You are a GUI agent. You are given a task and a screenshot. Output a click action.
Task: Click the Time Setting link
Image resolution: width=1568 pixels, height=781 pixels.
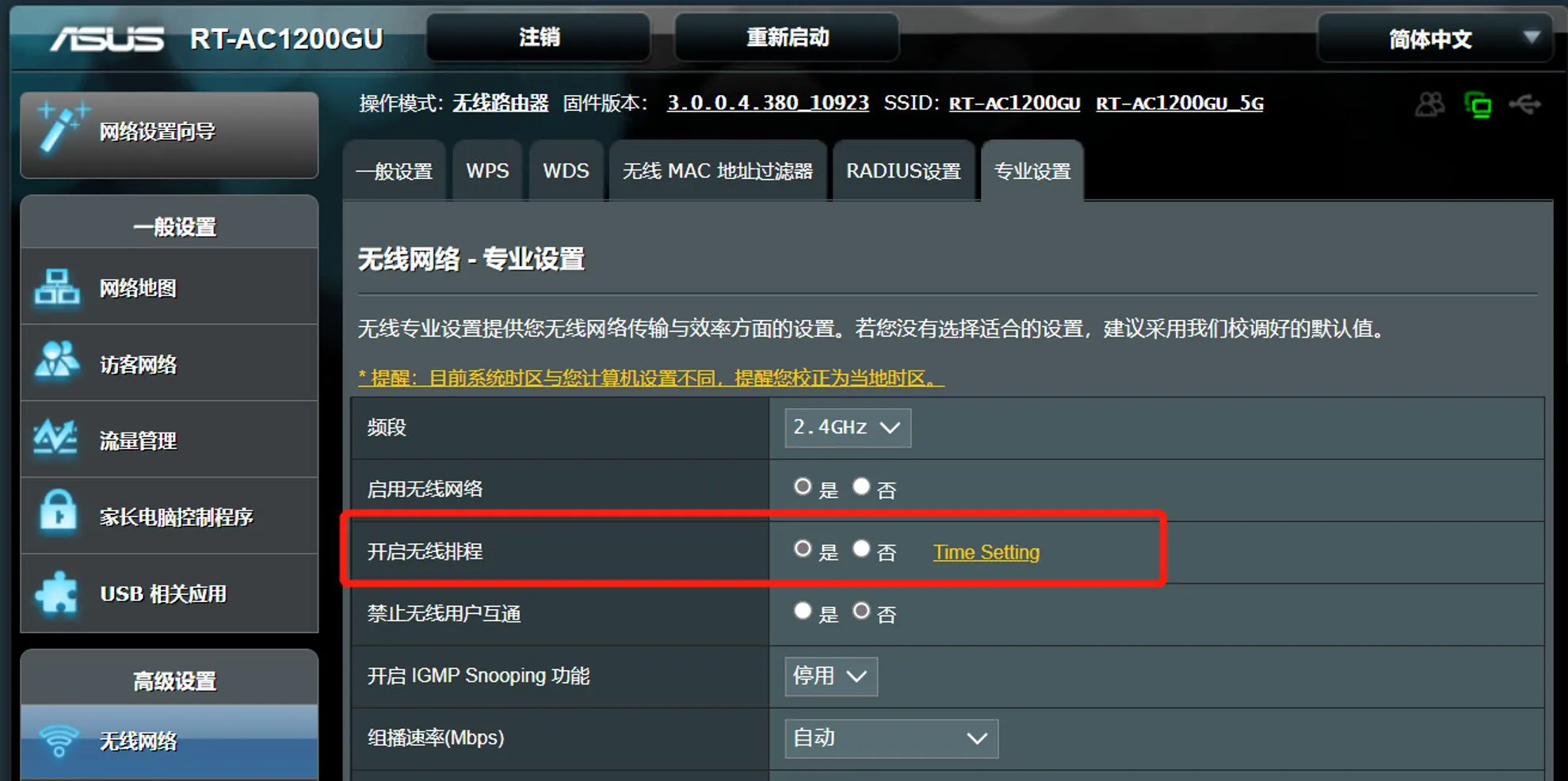(x=986, y=552)
